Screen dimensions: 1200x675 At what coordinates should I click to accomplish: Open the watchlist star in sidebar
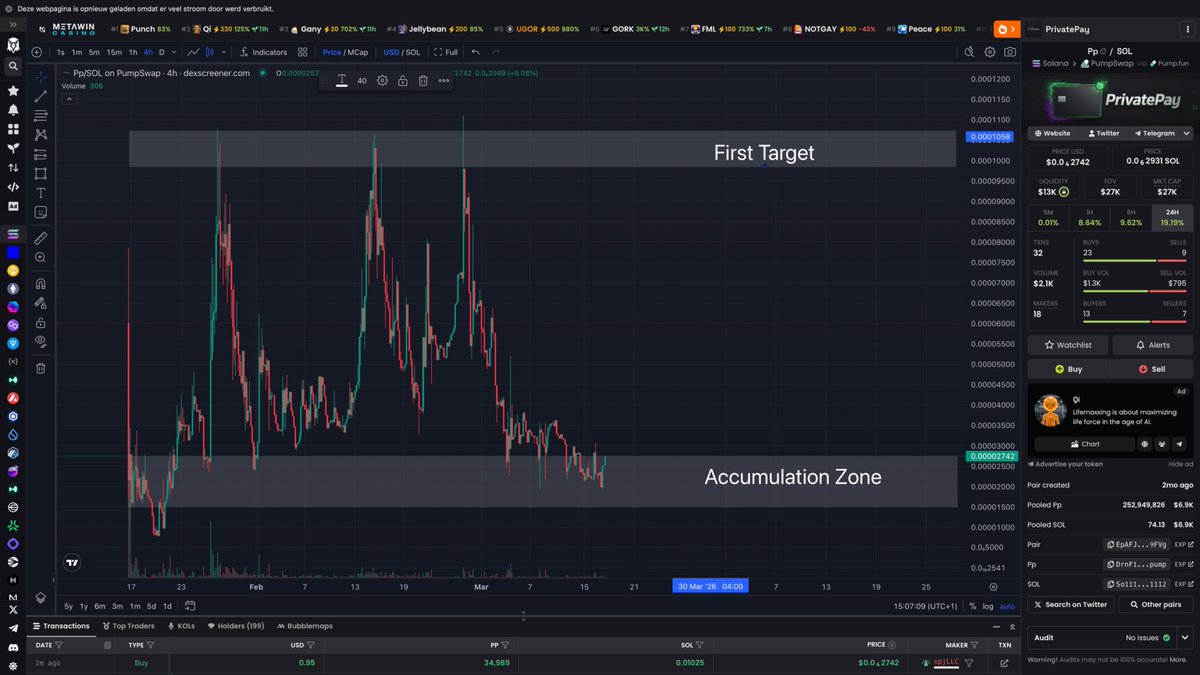tap(13, 90)
